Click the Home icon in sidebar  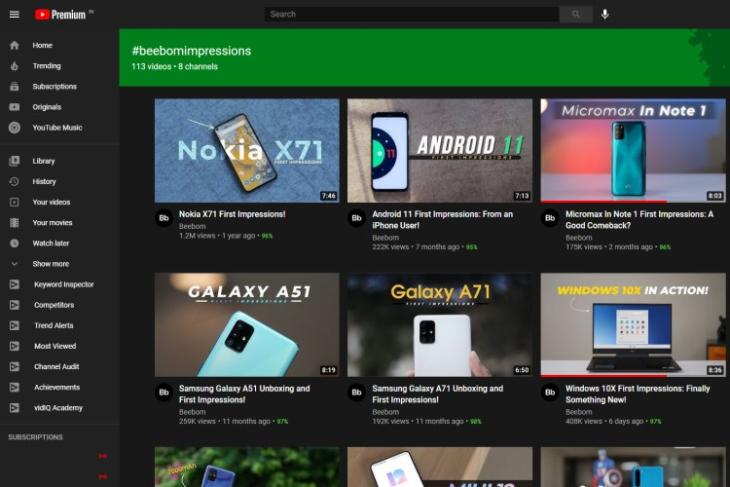[14, 45]
